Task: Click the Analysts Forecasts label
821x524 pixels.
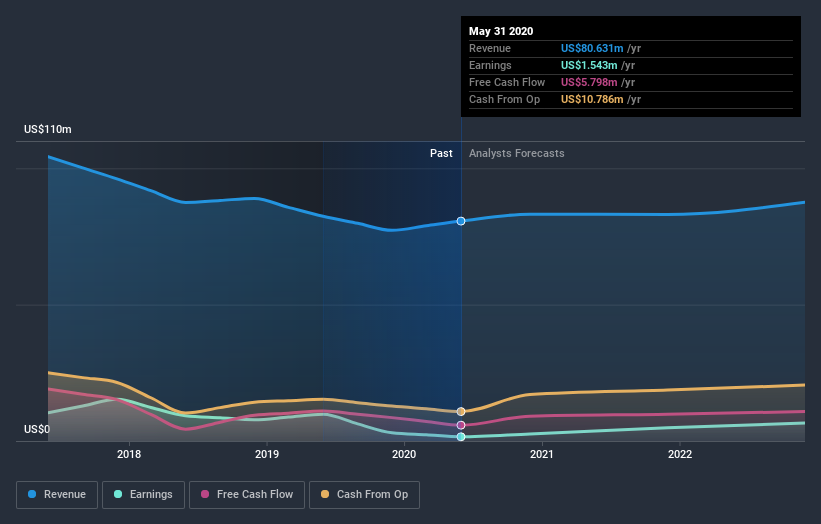Action: [x=517, y=153]
